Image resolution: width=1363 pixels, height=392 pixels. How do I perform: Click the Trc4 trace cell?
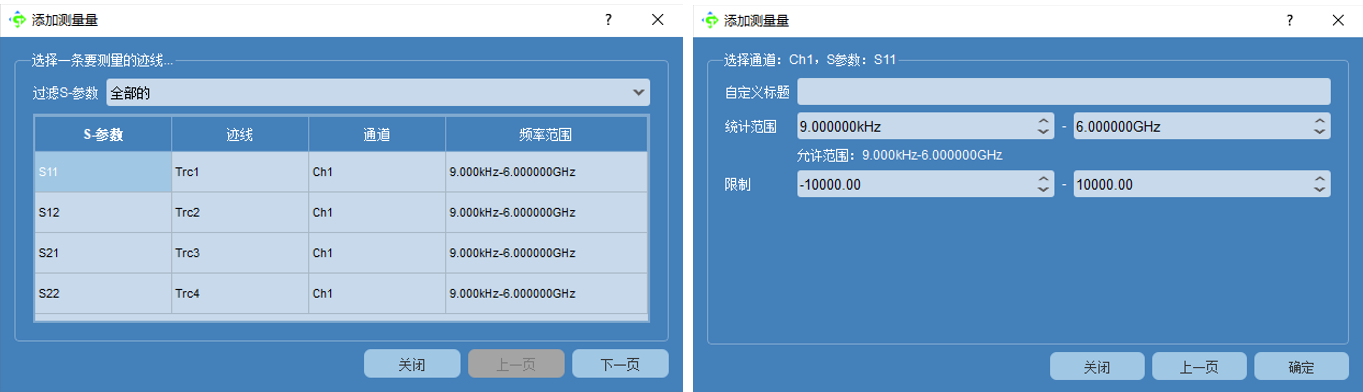[x=240, y=294]
